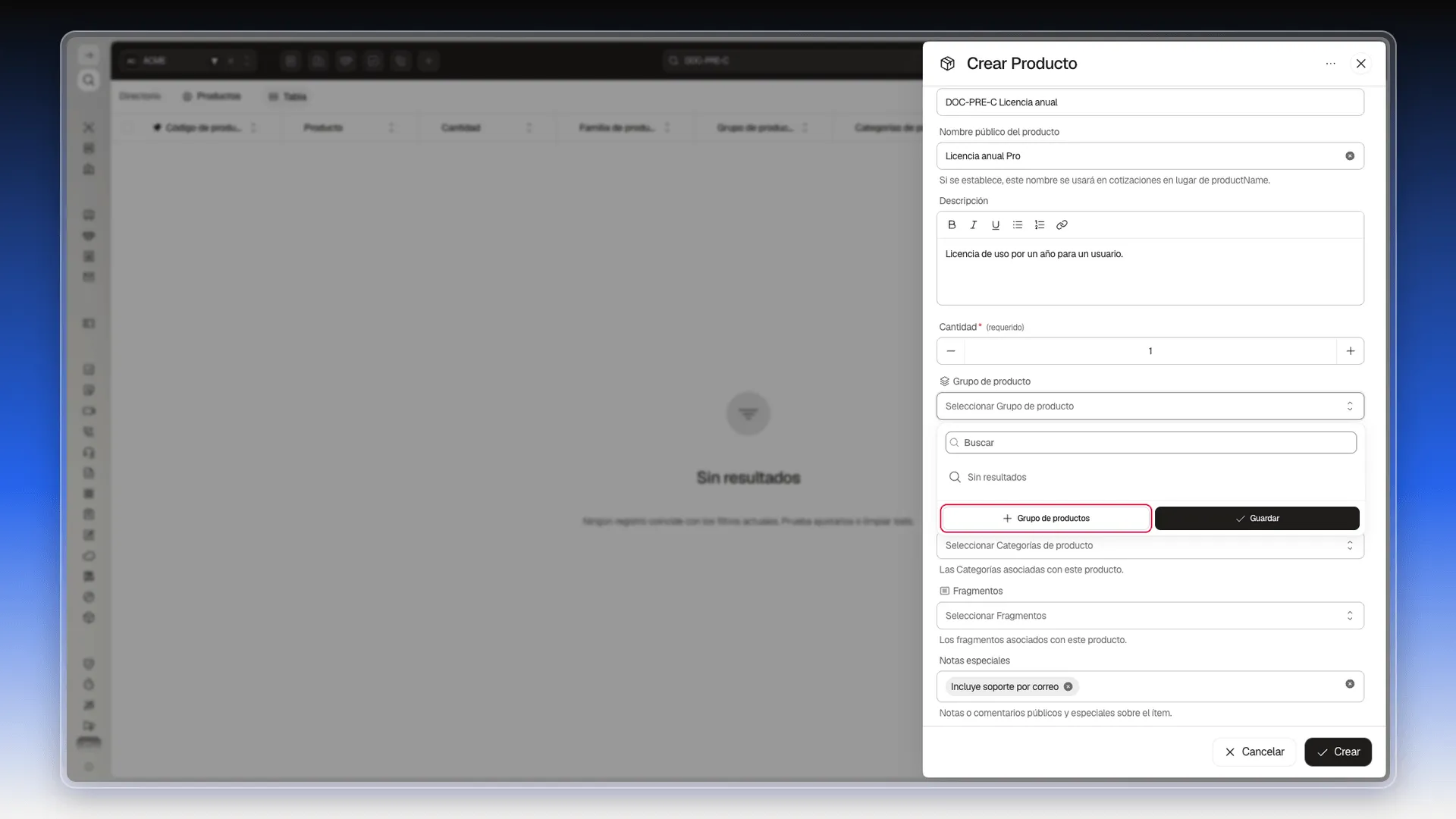Insert bulleted list in description

[1018, 224]
